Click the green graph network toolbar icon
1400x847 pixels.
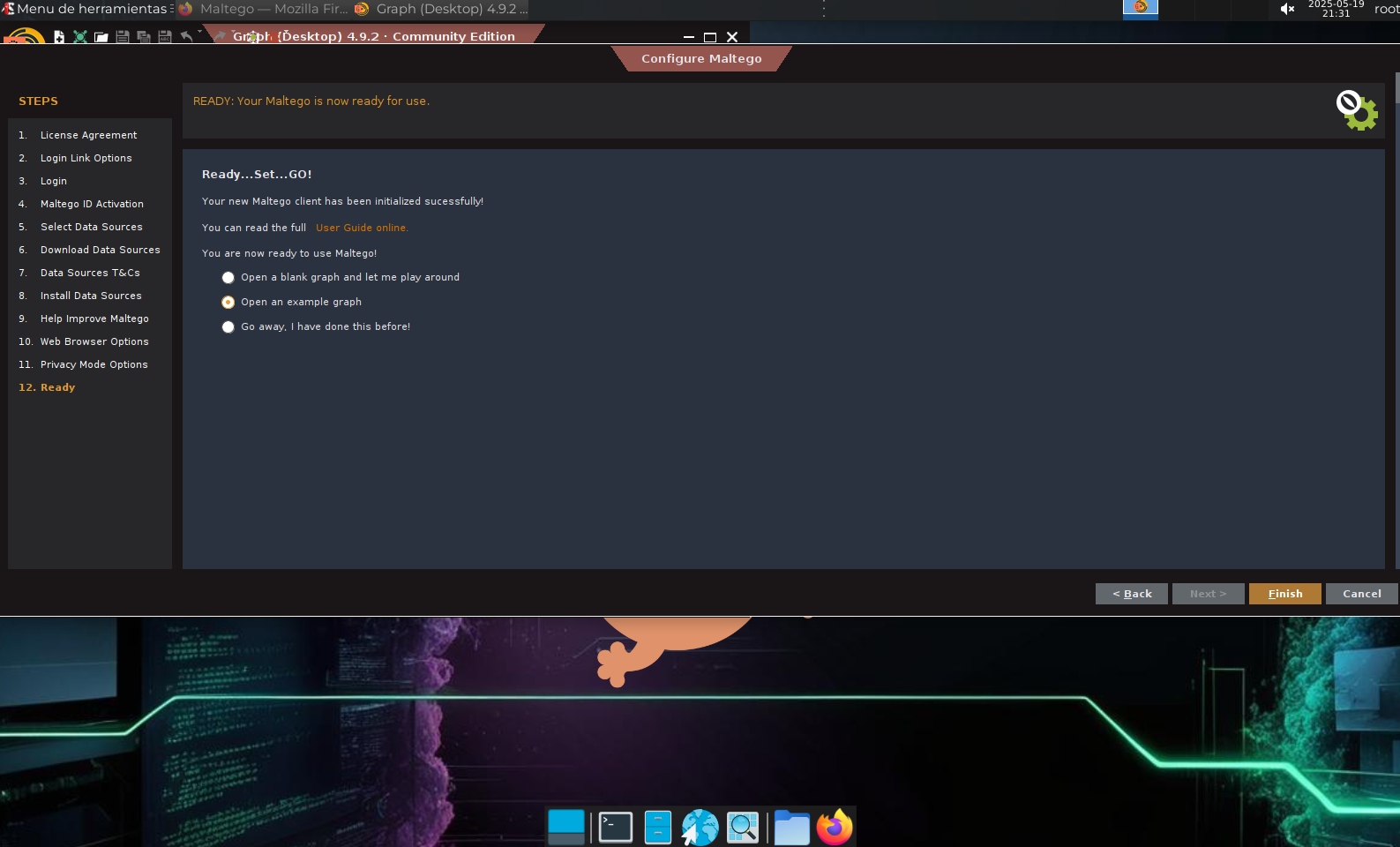(x=80, y=37)
